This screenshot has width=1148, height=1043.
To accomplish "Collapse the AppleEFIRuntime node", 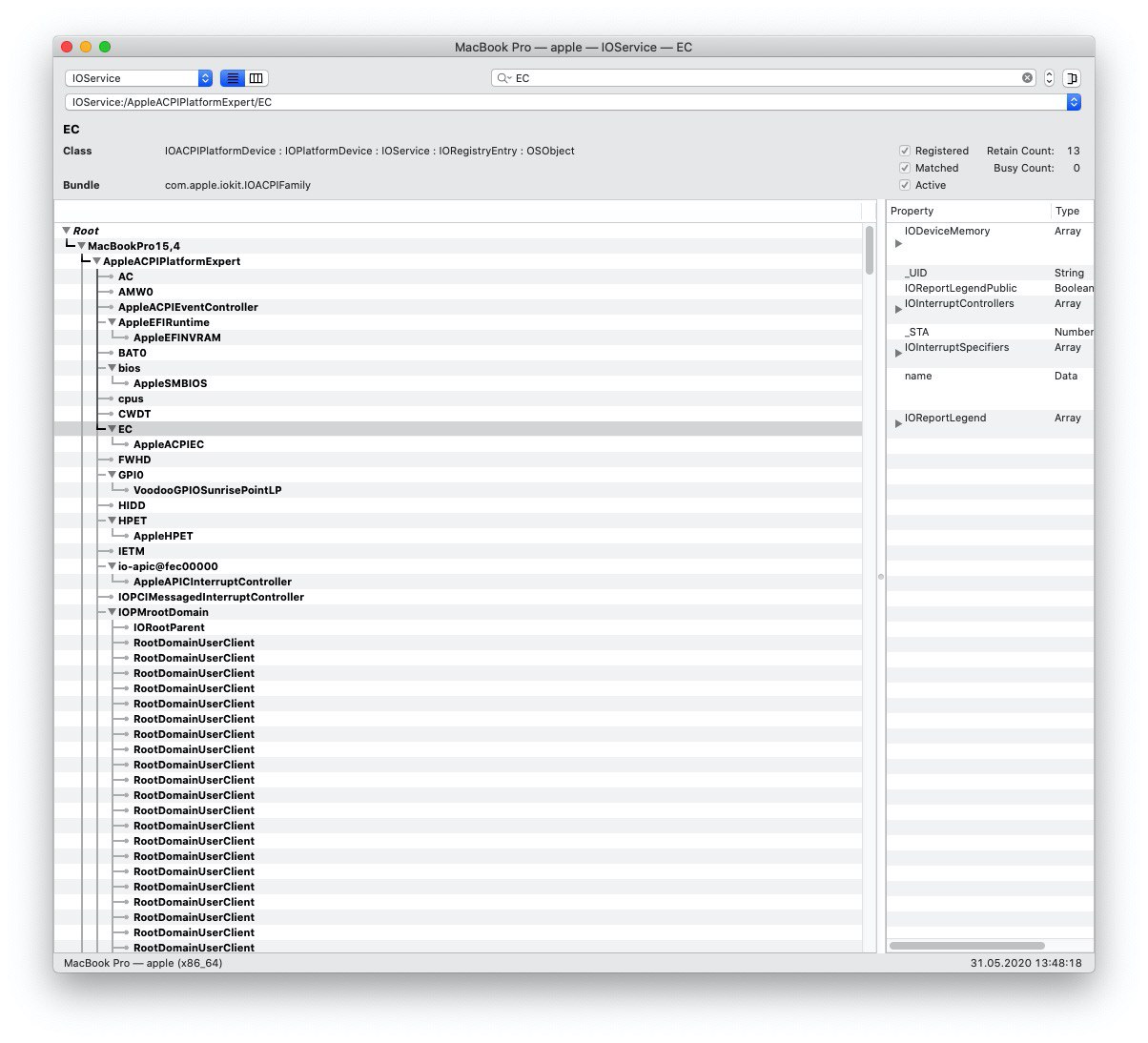I will pyautogui.click(x=113, y=322).
